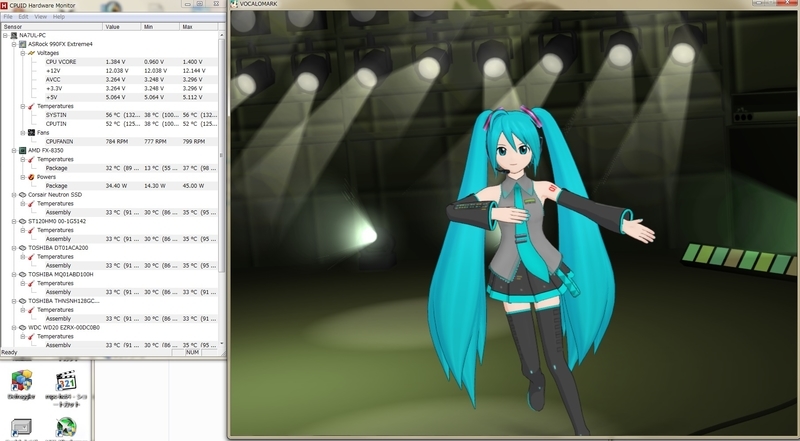Click the drive icon beside TOSHIBA DT01ACA200
The image size is (800, 441).
tap(22, 248)
